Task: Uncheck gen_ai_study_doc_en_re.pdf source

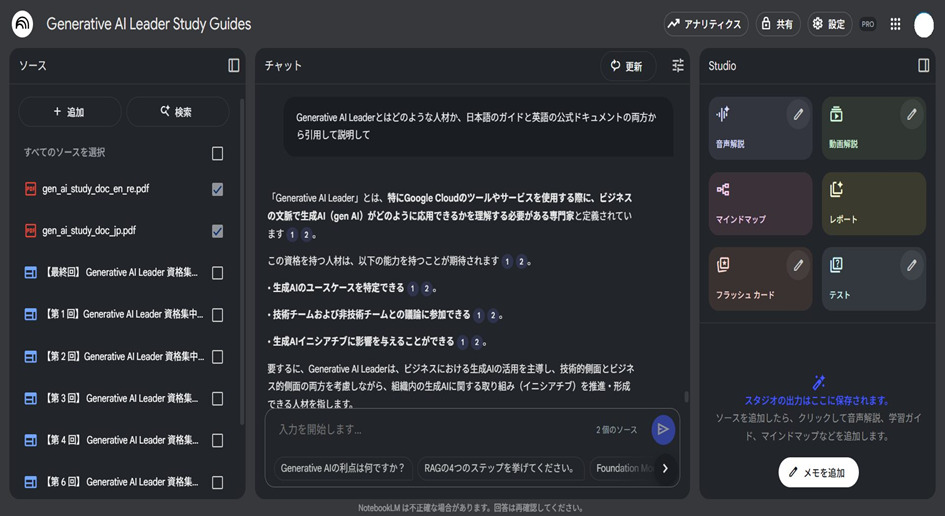Action: click(x=217, y=189)
